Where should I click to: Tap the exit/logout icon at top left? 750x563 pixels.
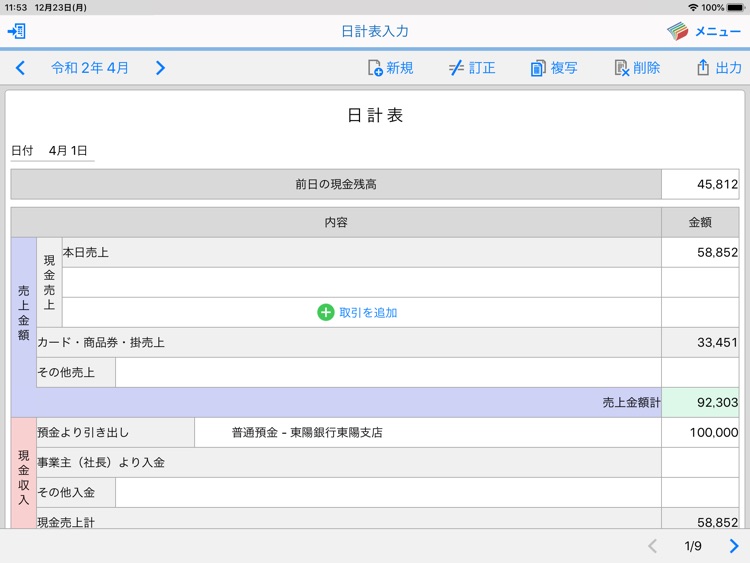coord(17,31)
